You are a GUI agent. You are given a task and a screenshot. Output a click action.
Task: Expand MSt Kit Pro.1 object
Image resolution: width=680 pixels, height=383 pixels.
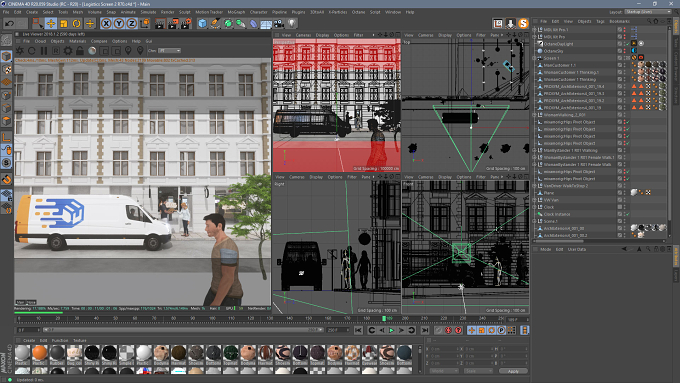click(535, 30)
